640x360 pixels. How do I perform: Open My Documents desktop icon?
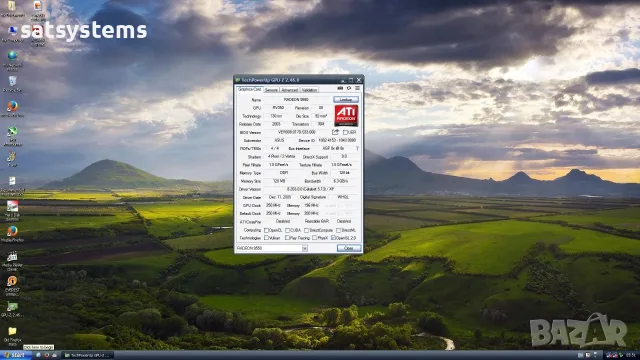12,9
